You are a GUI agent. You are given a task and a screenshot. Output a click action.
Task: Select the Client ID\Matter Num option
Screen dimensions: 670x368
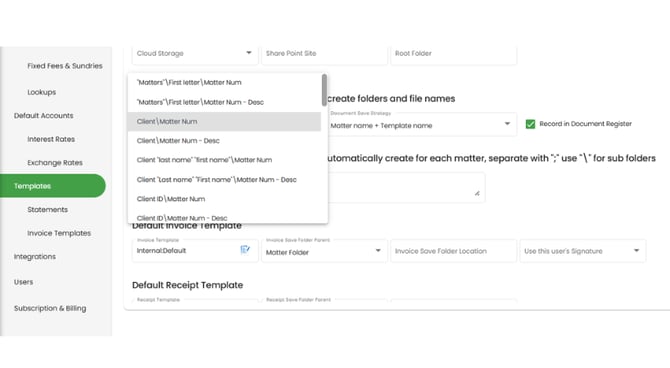pos(224,199)
